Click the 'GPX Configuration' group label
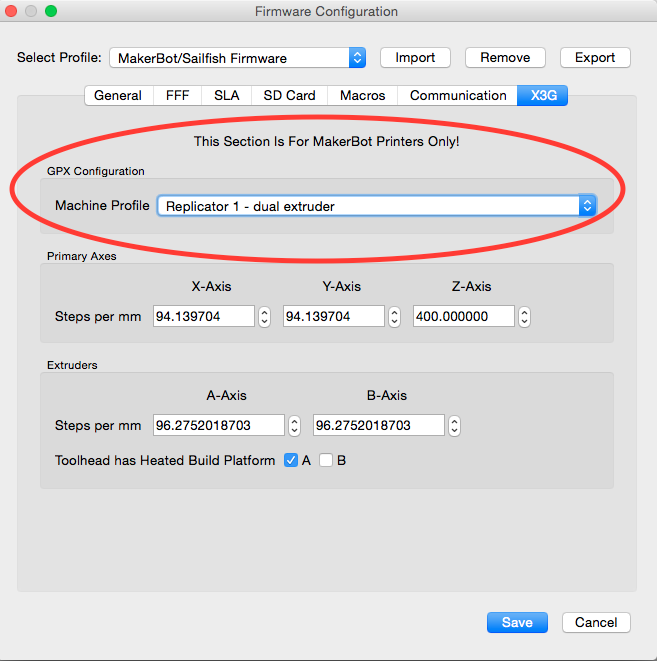 (96, 171)
